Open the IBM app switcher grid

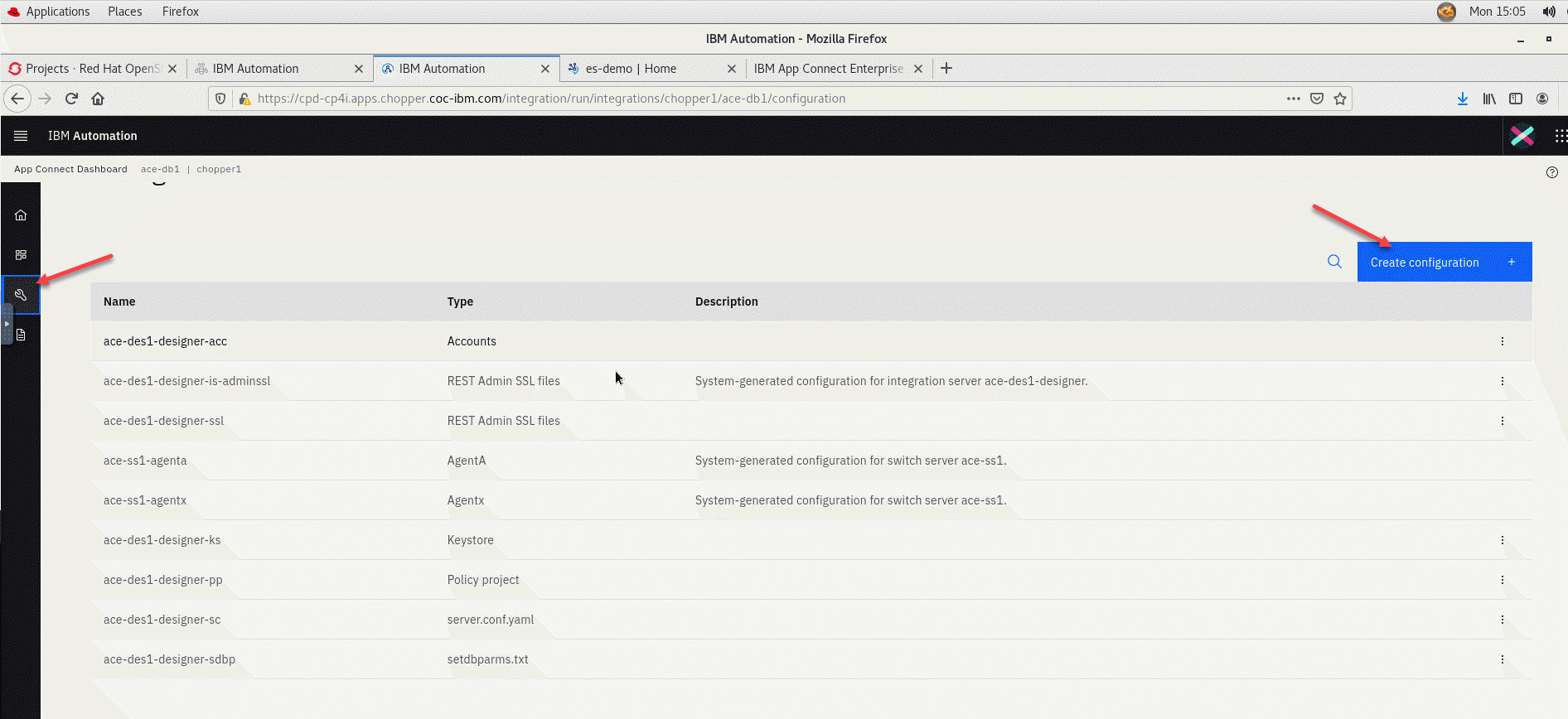[x=1560, y=136]
